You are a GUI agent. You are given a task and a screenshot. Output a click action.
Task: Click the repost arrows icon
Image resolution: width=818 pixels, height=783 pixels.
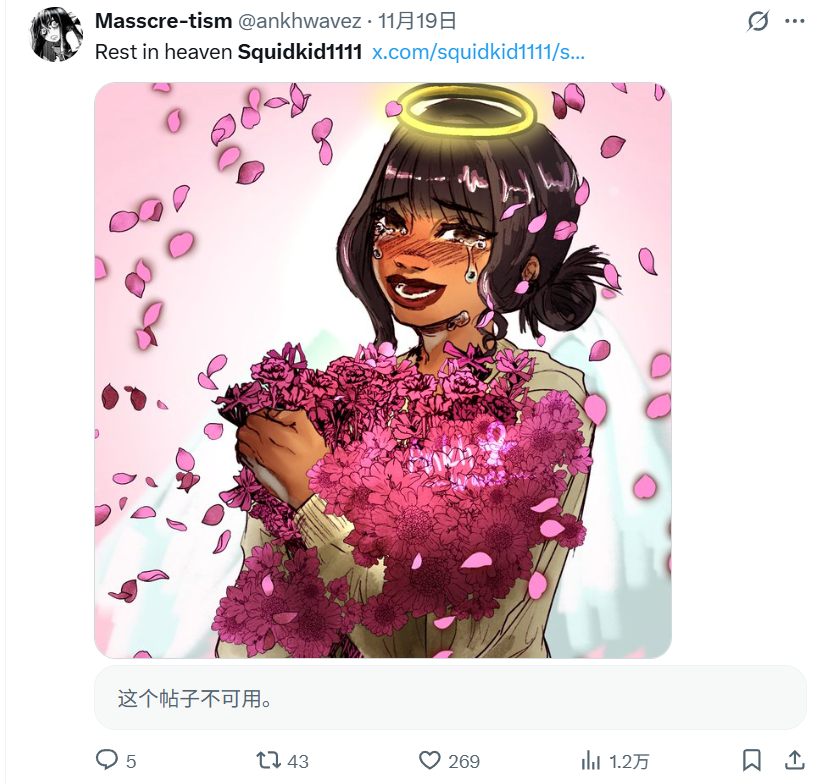point(269,760)
